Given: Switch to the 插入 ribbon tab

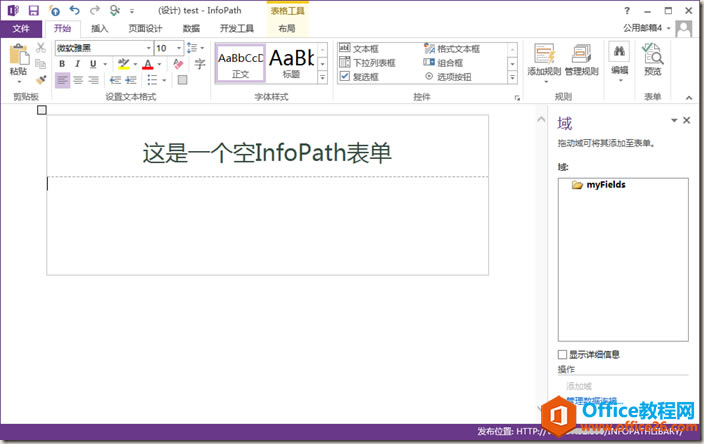Looking at the screenshot, I should (100, 29).
